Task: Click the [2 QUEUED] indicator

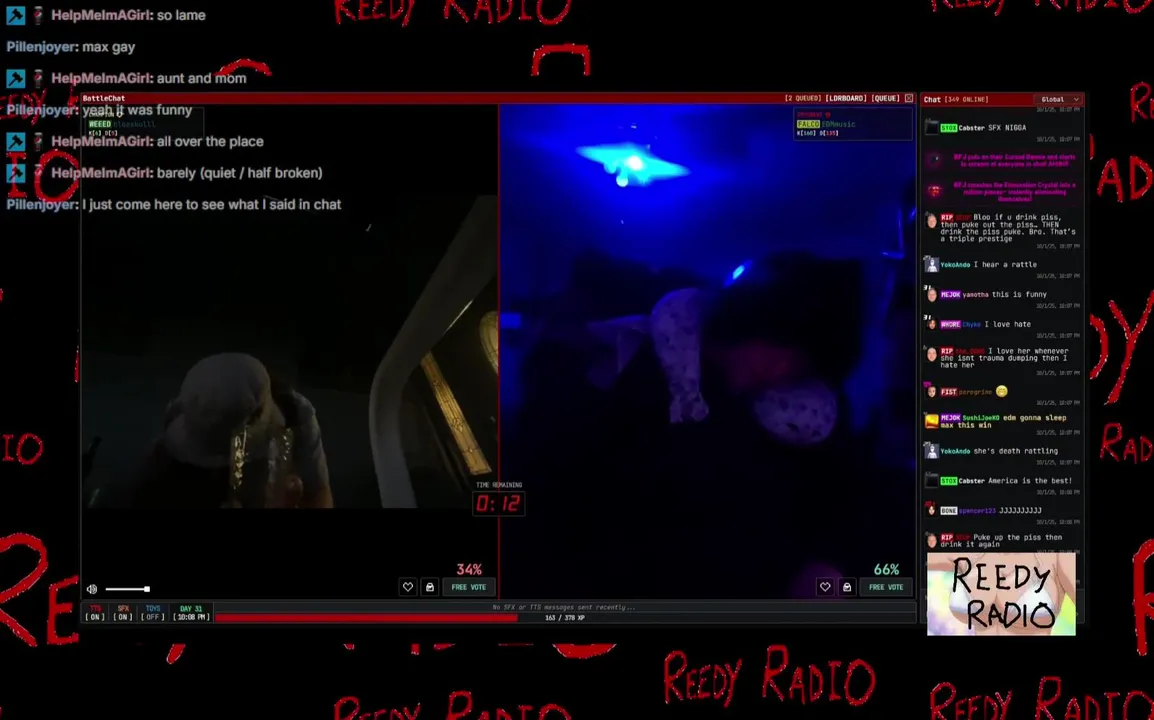Action: (x=803, y=98)
